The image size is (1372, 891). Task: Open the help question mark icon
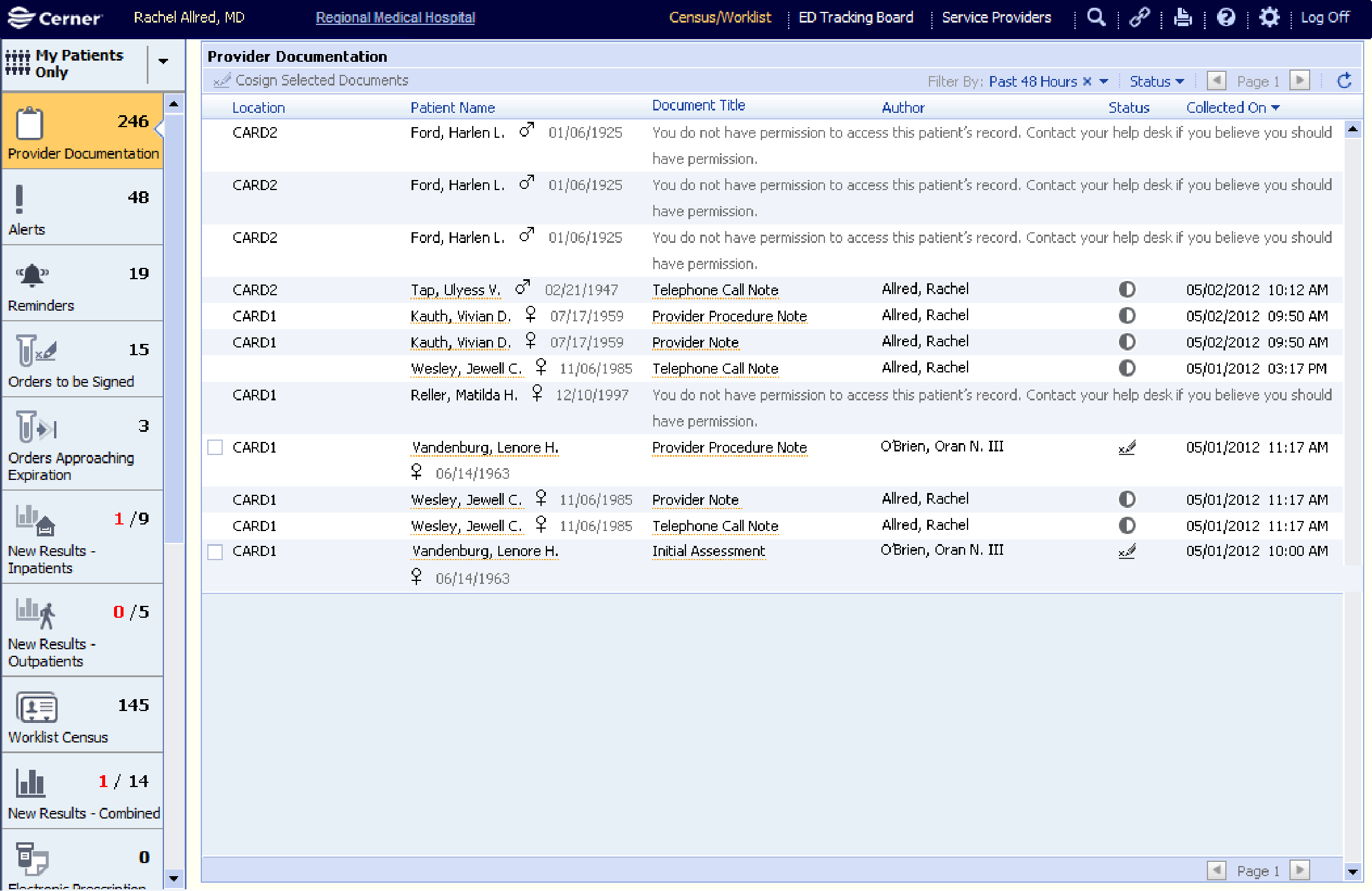coord(1226,17)
